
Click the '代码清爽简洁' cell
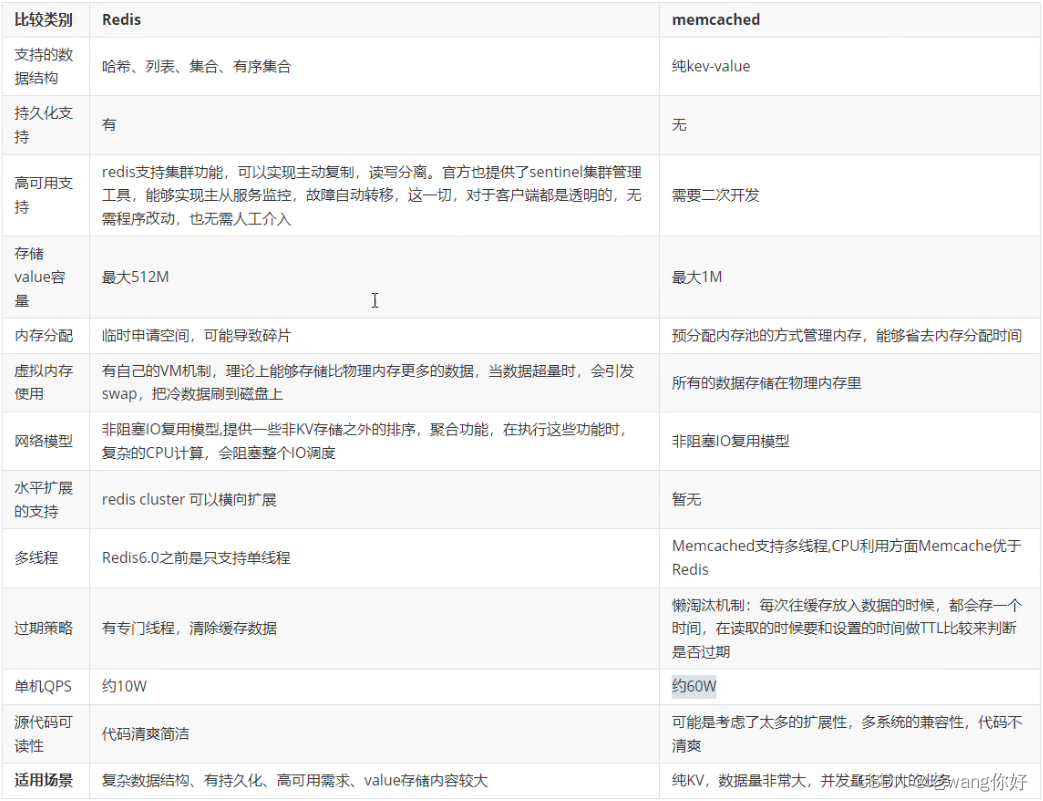click(145, 734)
